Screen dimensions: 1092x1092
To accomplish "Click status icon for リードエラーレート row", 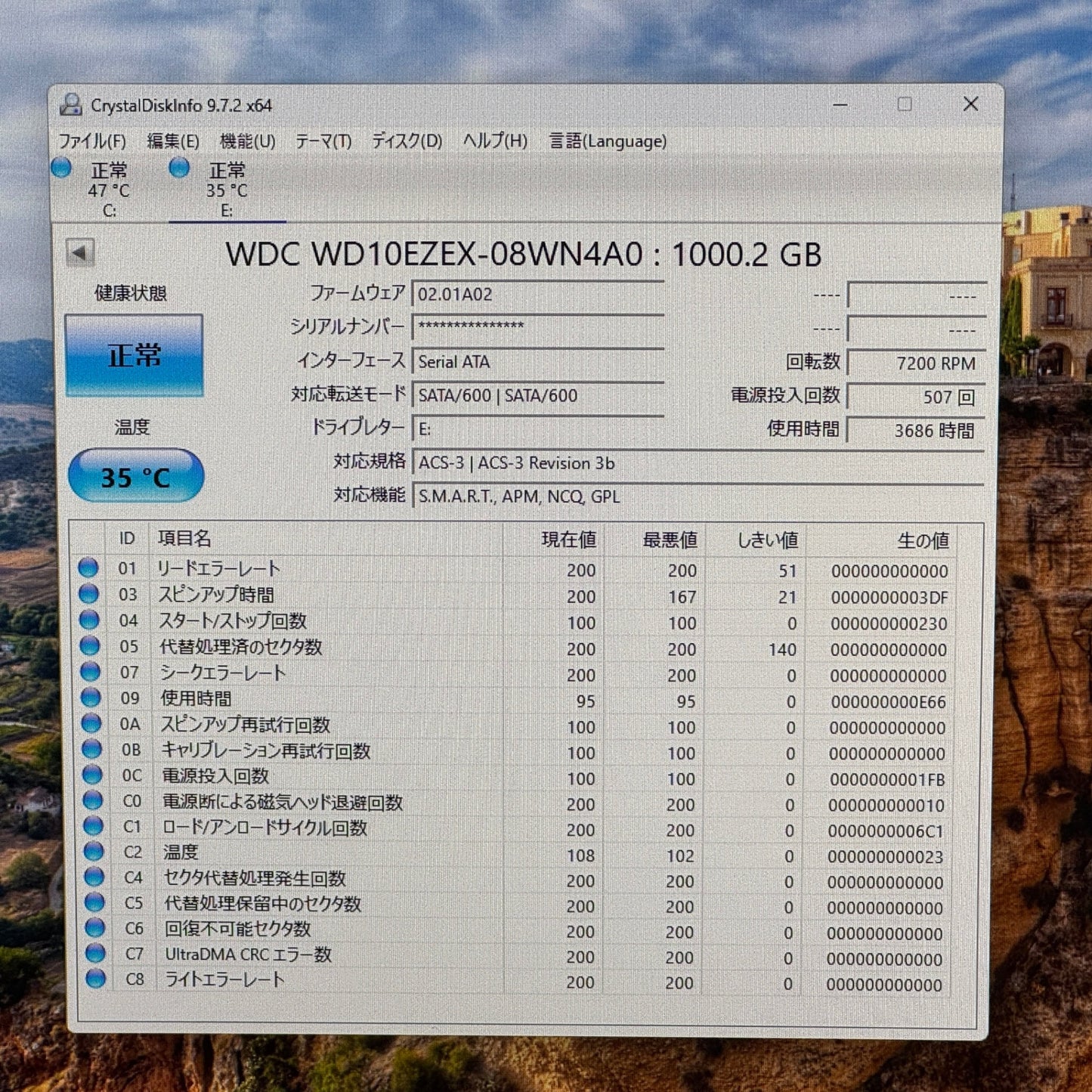I will (88, 568).
